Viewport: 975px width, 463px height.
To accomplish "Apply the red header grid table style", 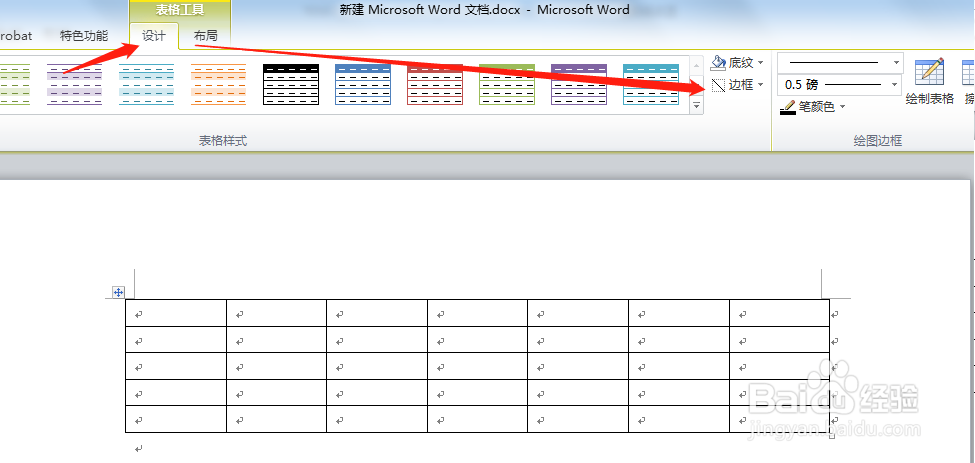I will 435,84.
